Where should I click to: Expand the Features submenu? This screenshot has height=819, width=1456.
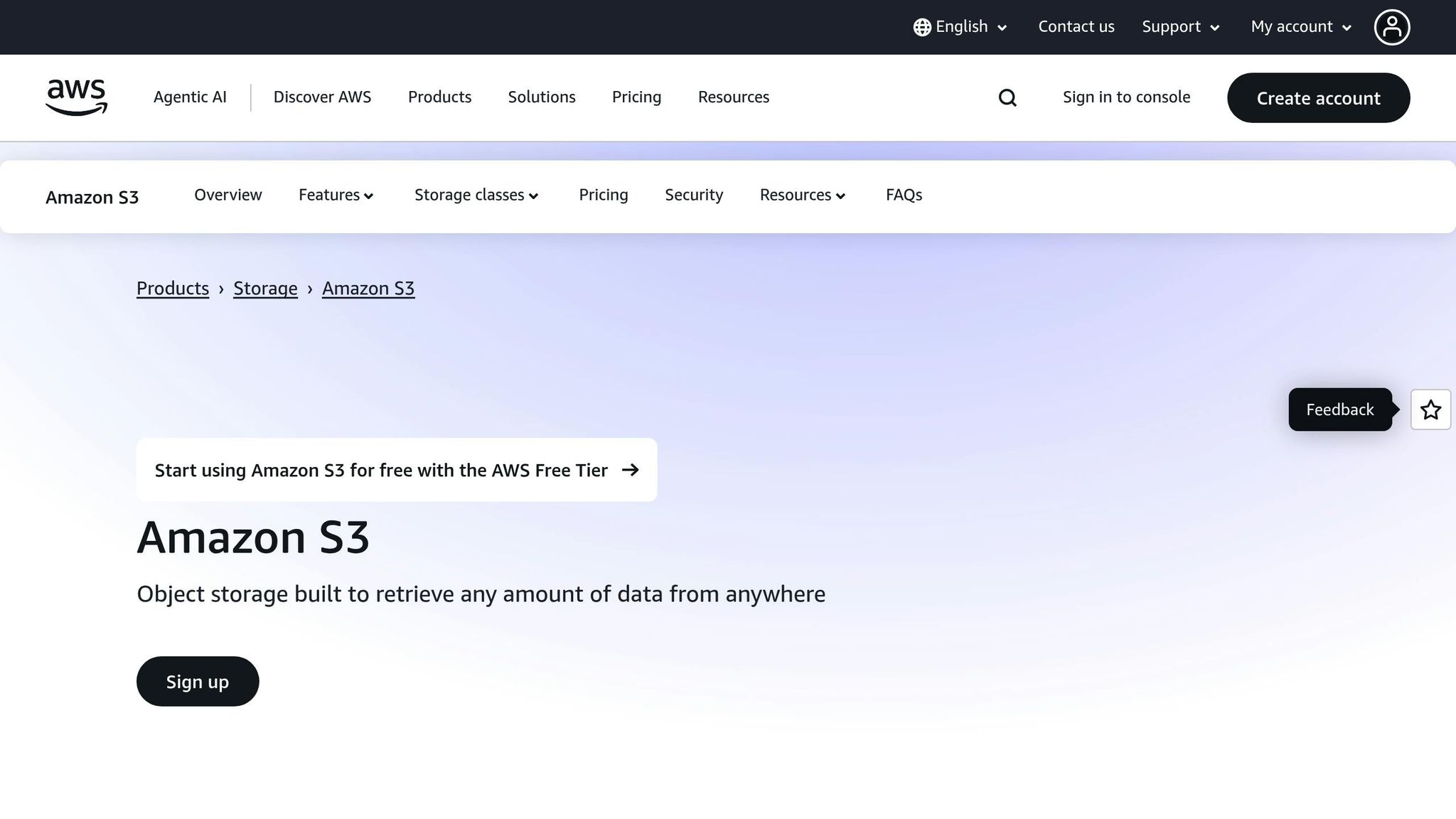tap(336, 196)
